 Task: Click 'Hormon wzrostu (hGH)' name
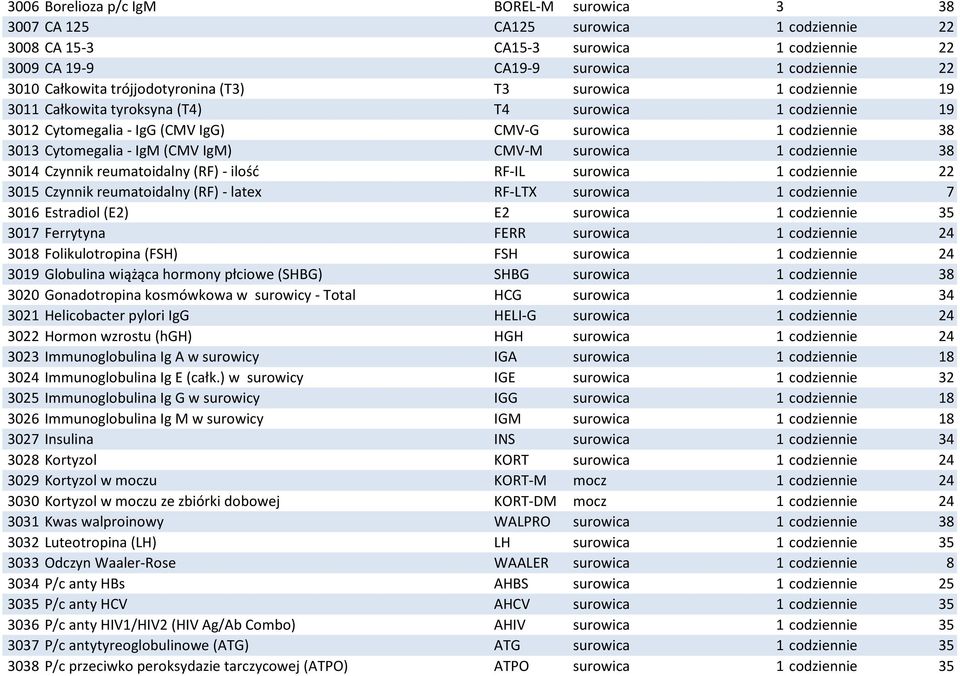[x=118, y=337]
